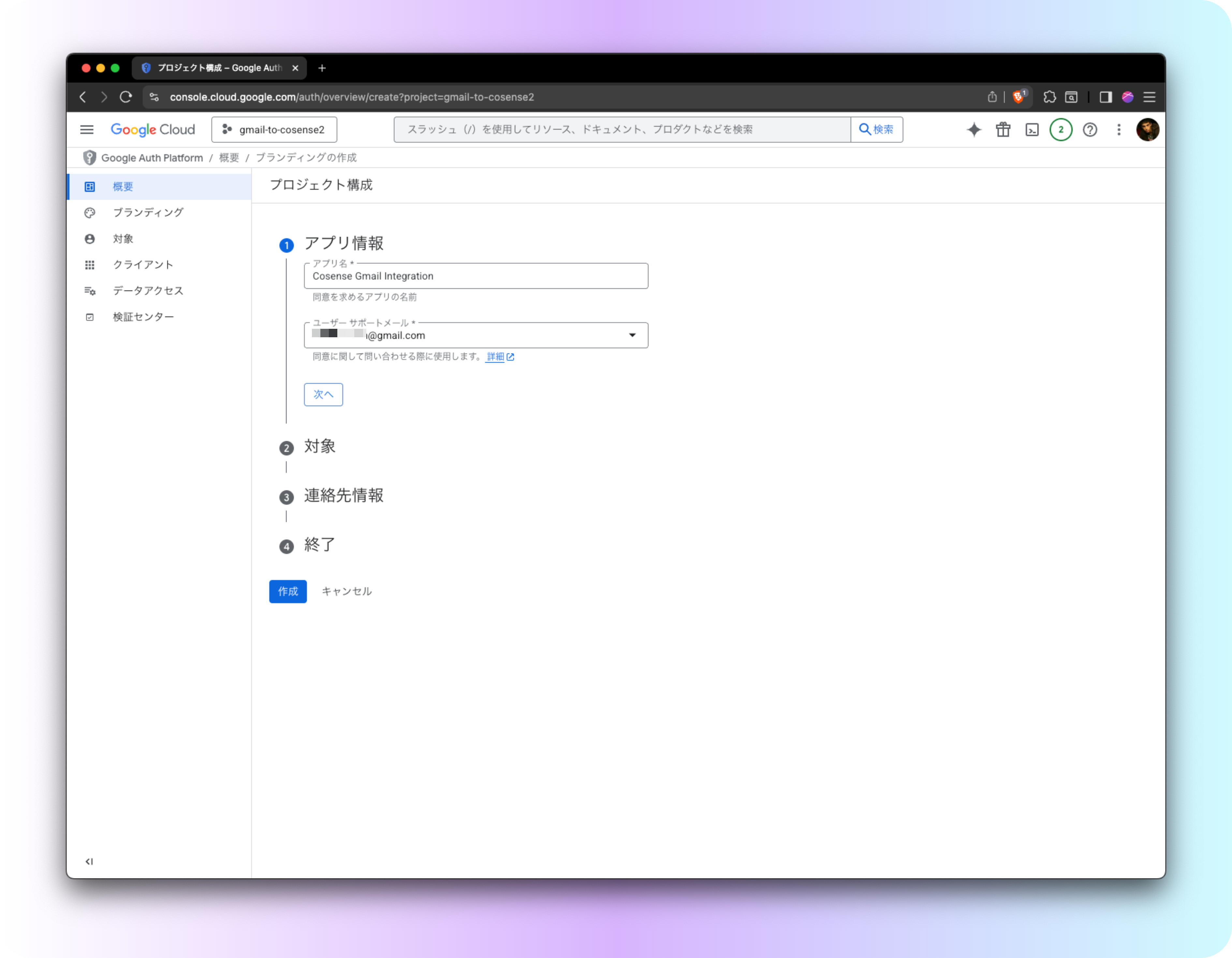Click the 概要 breadcrumb link
This screenshot has height=958, width=1232.
tap(229, 158)
